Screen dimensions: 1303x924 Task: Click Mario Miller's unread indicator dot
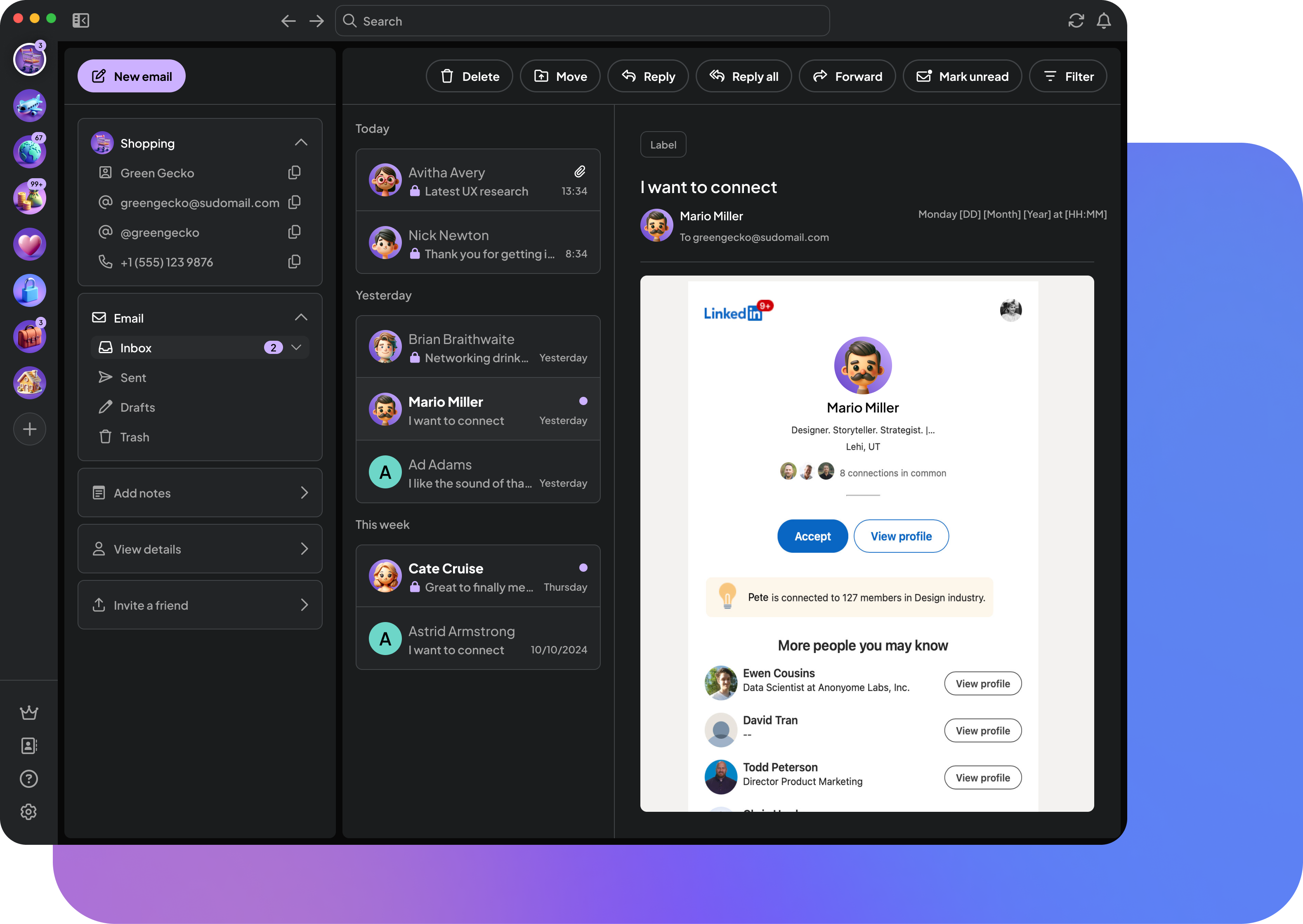[x=583, y=401]
